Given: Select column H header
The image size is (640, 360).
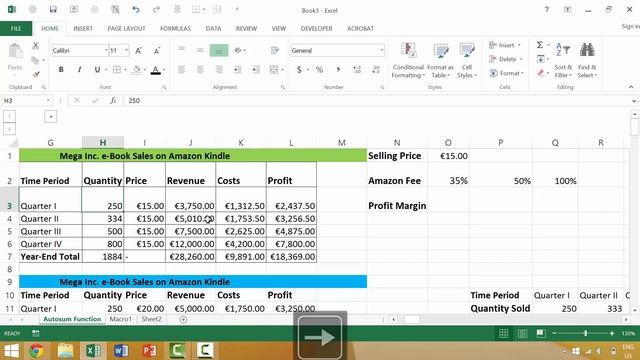Looking at the screenshot, I should pos(103,142).
